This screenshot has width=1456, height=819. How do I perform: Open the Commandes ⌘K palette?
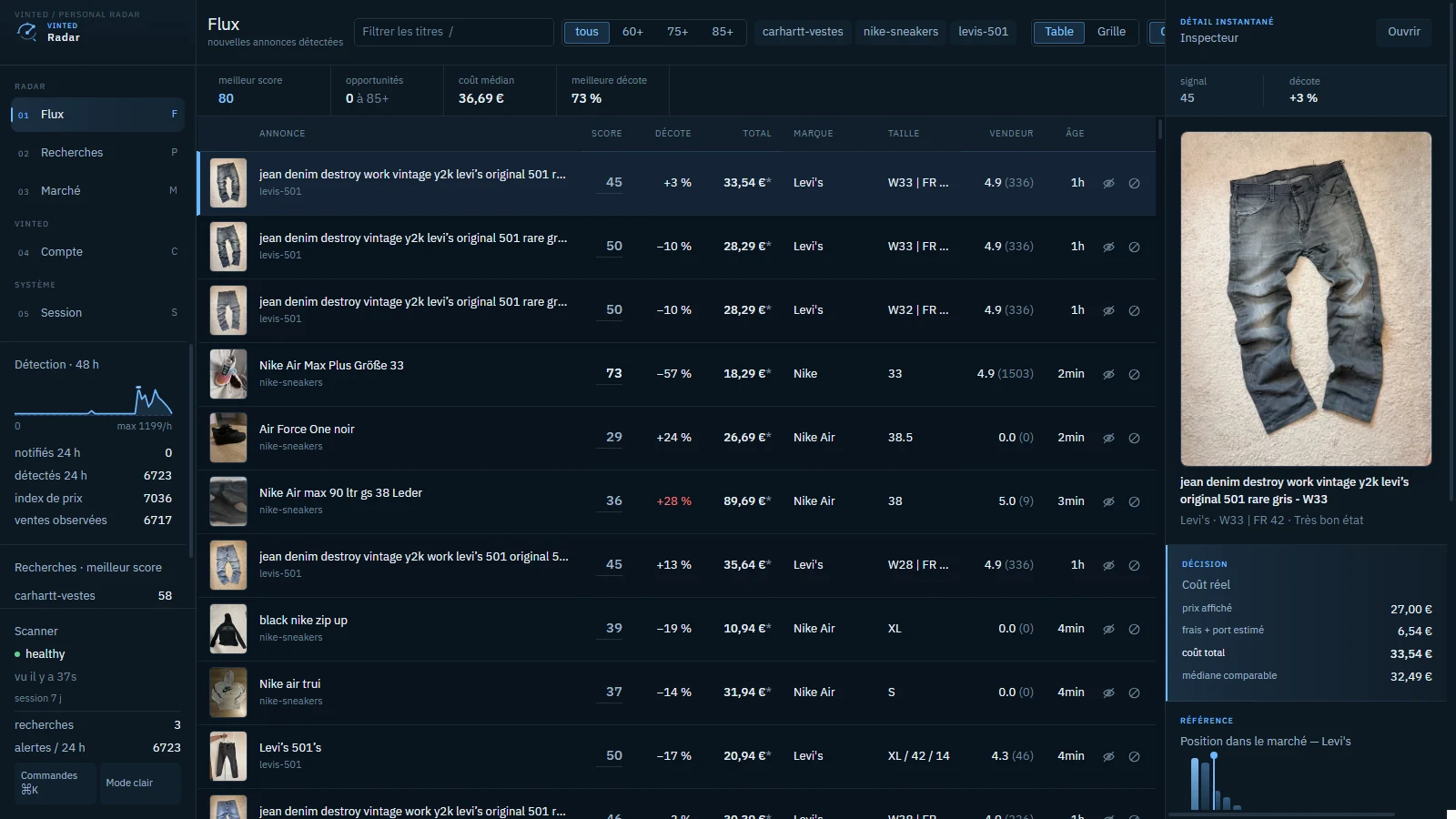click(x=56, y=784)
